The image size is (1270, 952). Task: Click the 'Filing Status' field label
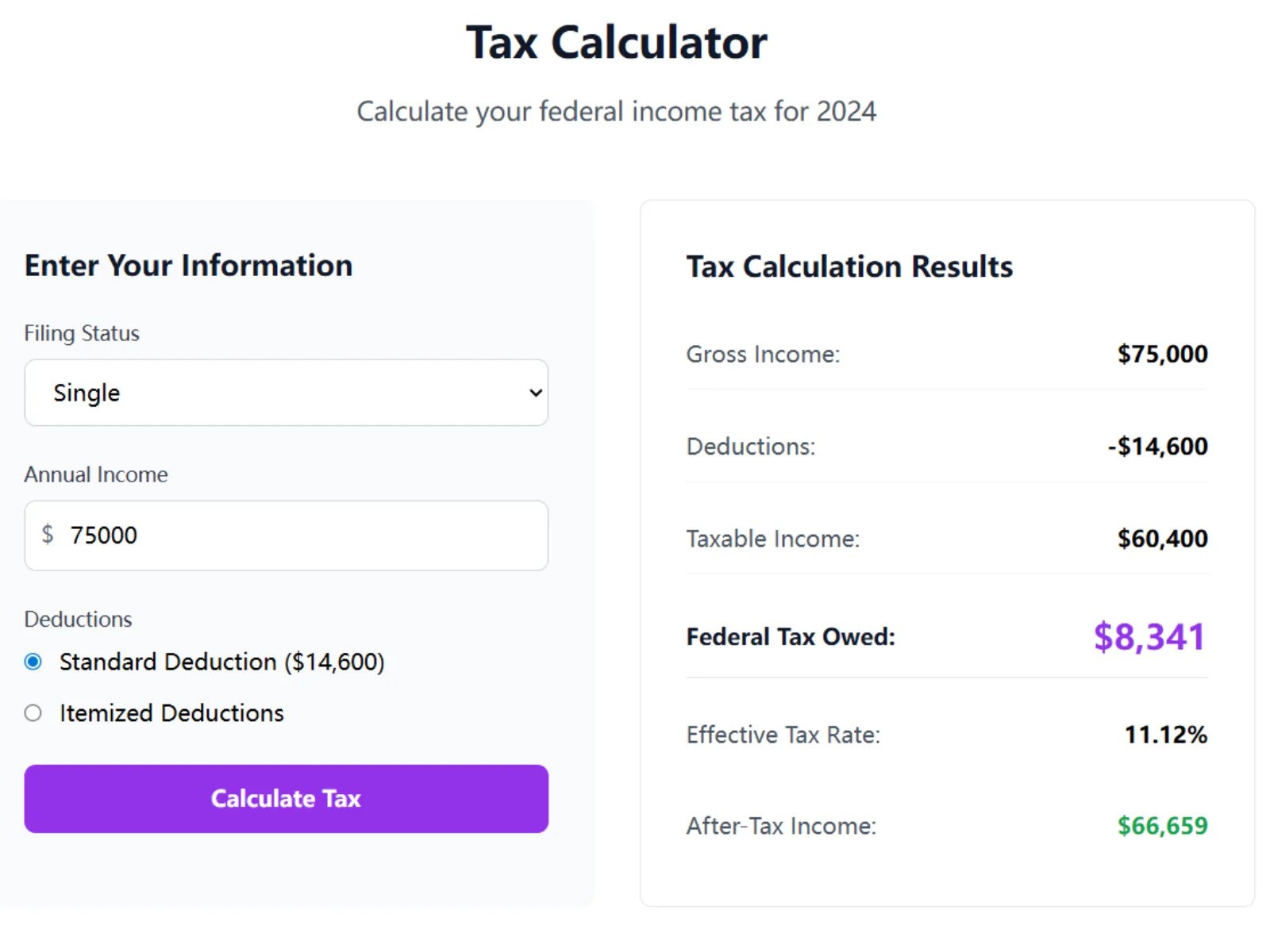82,333
